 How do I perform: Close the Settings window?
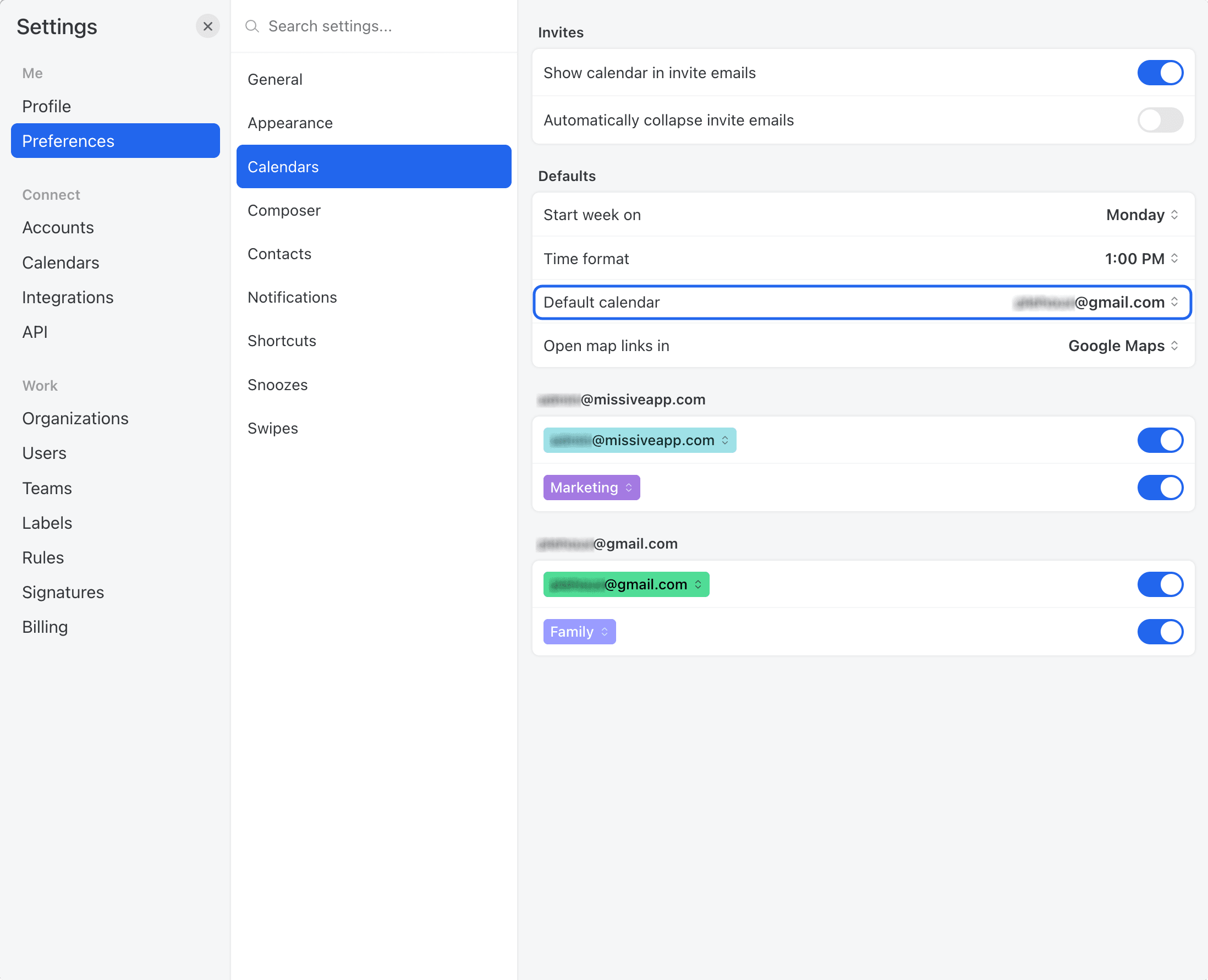207,26
